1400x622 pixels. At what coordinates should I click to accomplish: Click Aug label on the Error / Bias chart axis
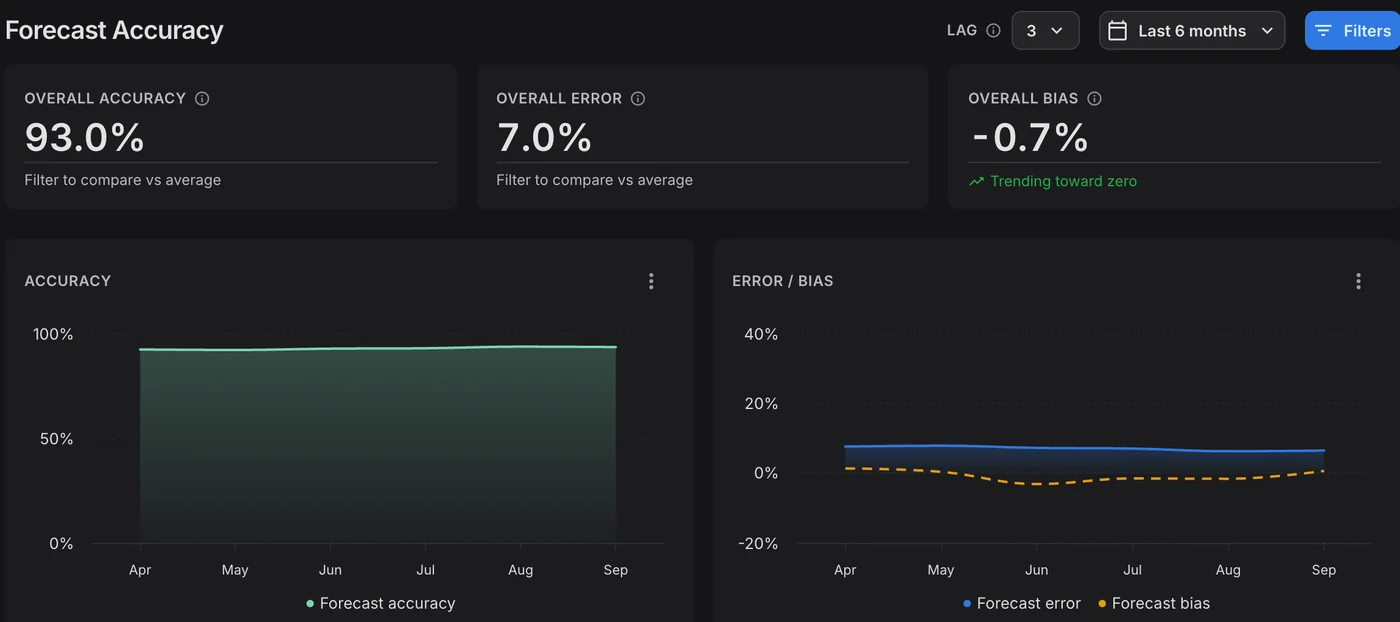[1228, 570]
